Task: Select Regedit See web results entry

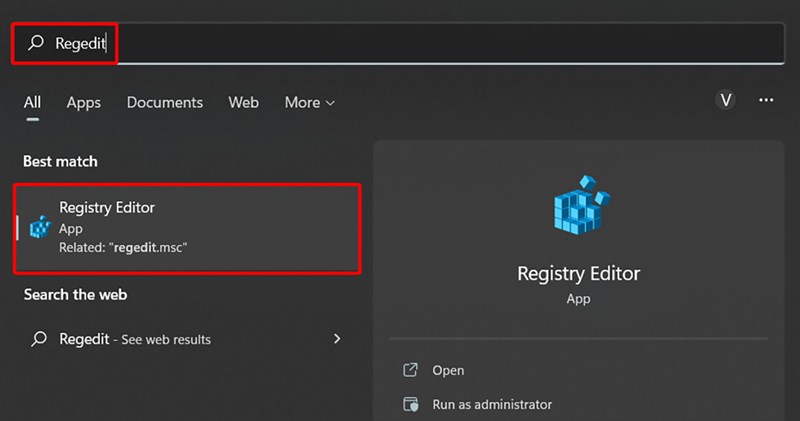Action: [187, 339]
